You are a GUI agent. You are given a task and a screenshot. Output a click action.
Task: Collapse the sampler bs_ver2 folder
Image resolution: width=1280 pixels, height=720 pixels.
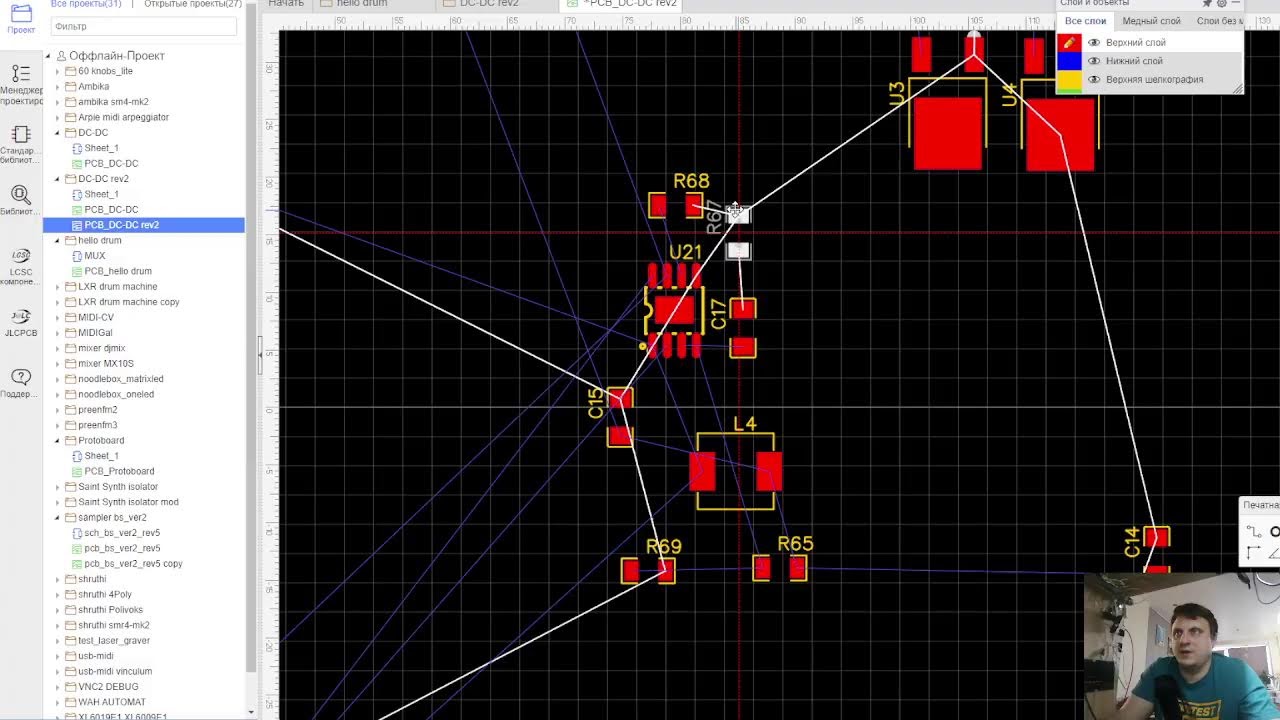pyautogui.click(x=57, y=518)
